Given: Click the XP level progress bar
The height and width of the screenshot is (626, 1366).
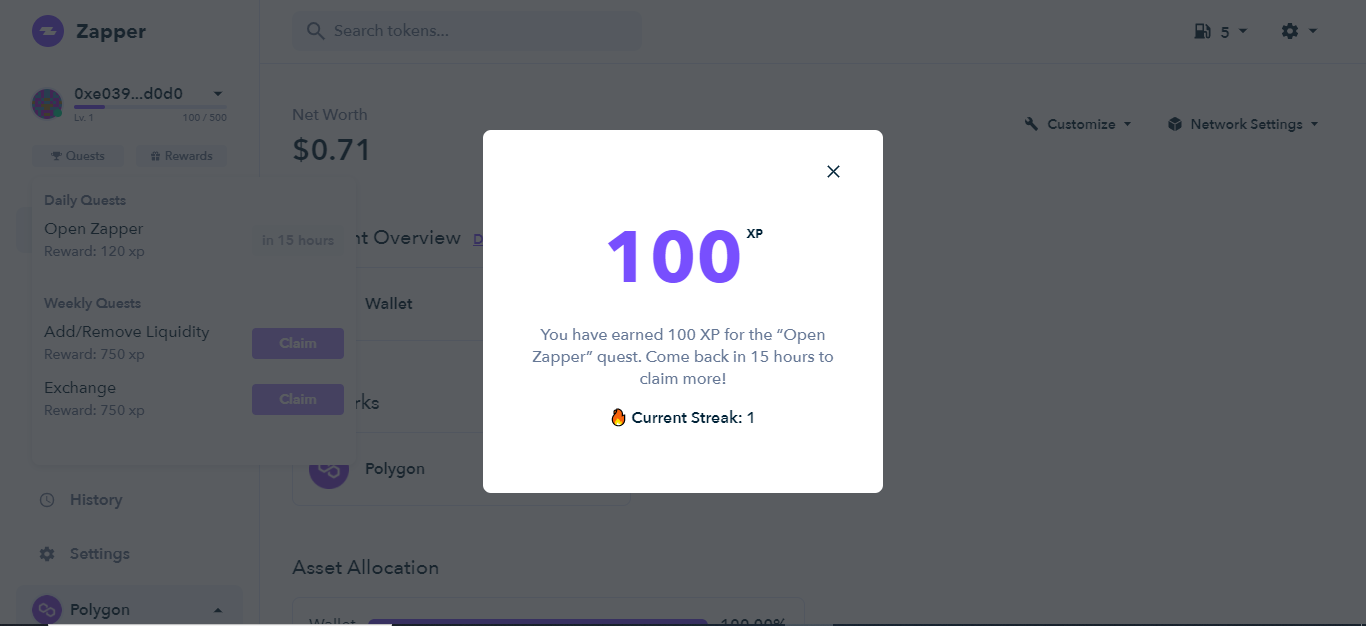Looking at the screenshot, I should 150,107.
